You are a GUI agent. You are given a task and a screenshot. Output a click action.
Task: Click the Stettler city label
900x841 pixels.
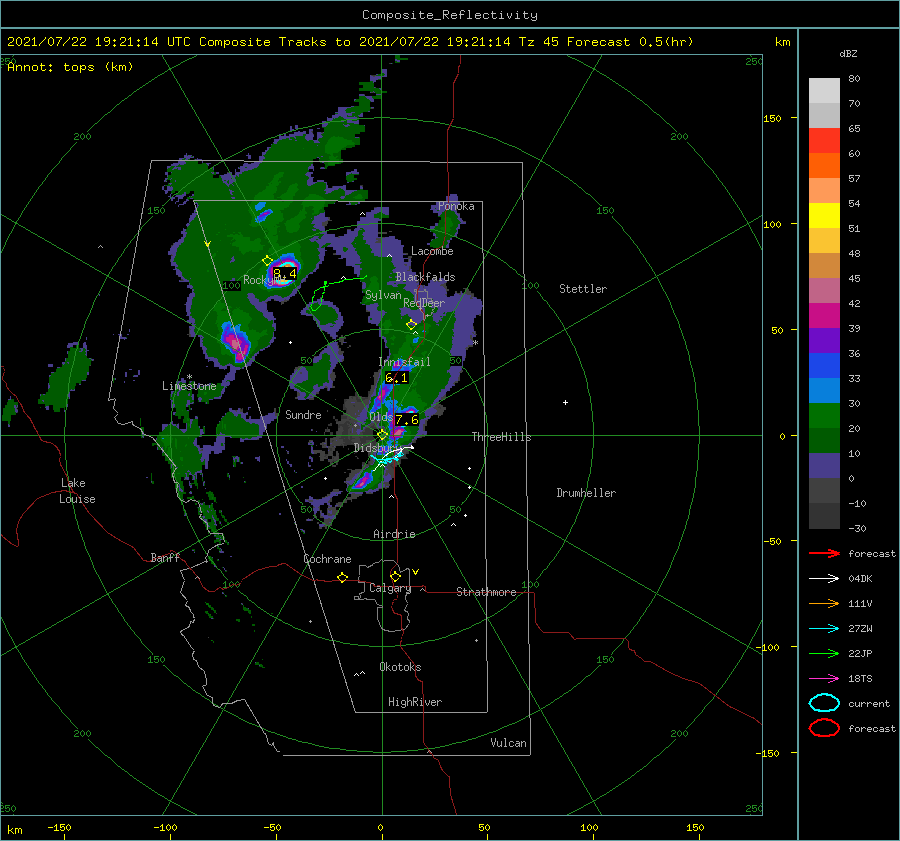coord(583,289)
